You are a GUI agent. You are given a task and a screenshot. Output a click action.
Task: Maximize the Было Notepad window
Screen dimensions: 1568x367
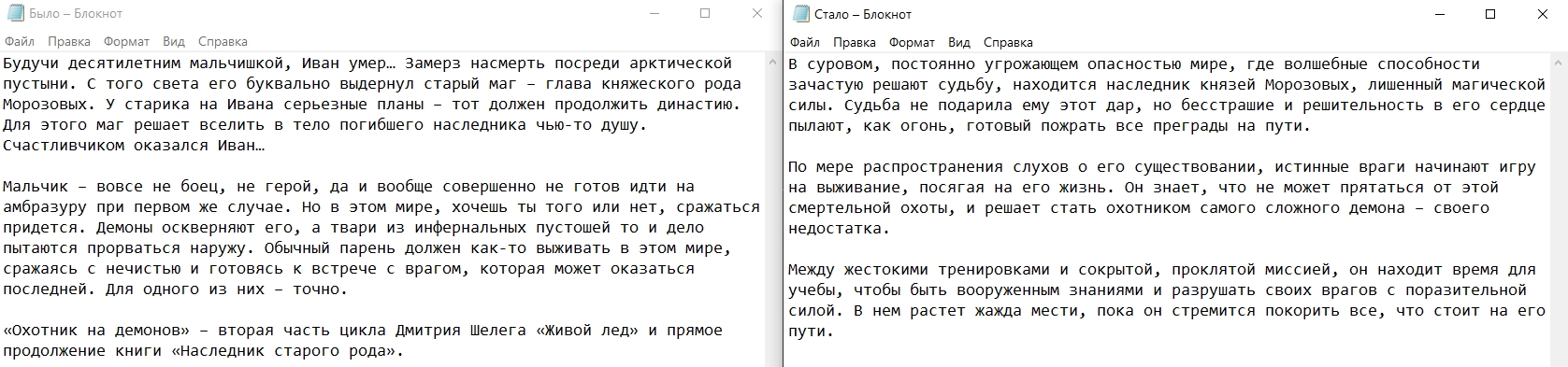(705, 14)
